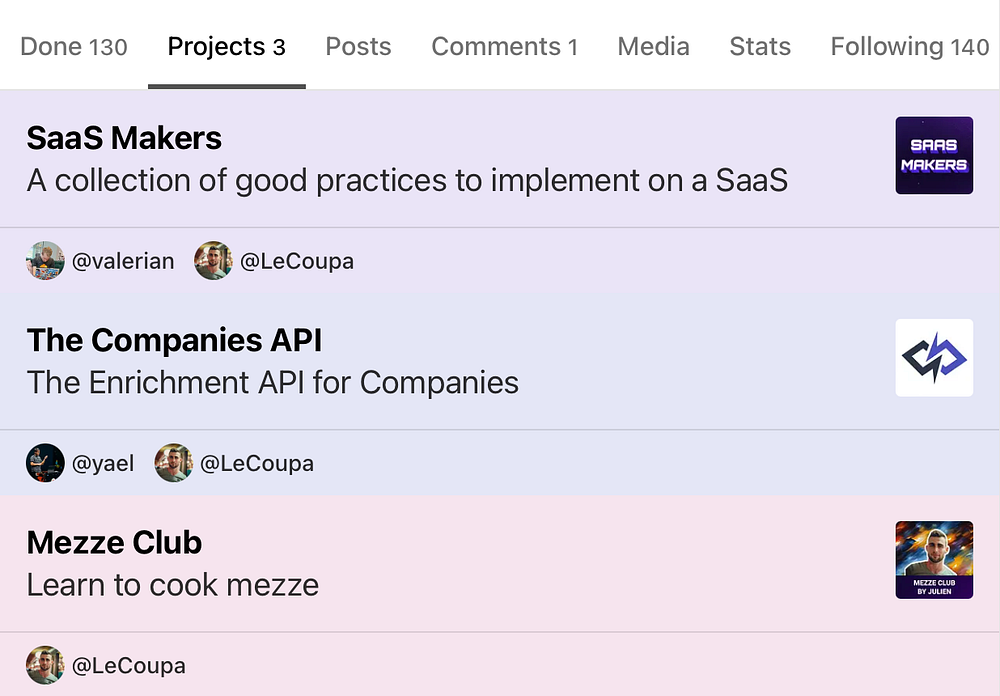Click @yael's avatar picture
The height and width of the screenshot is (696, 1000).
[x=45, y=464]
